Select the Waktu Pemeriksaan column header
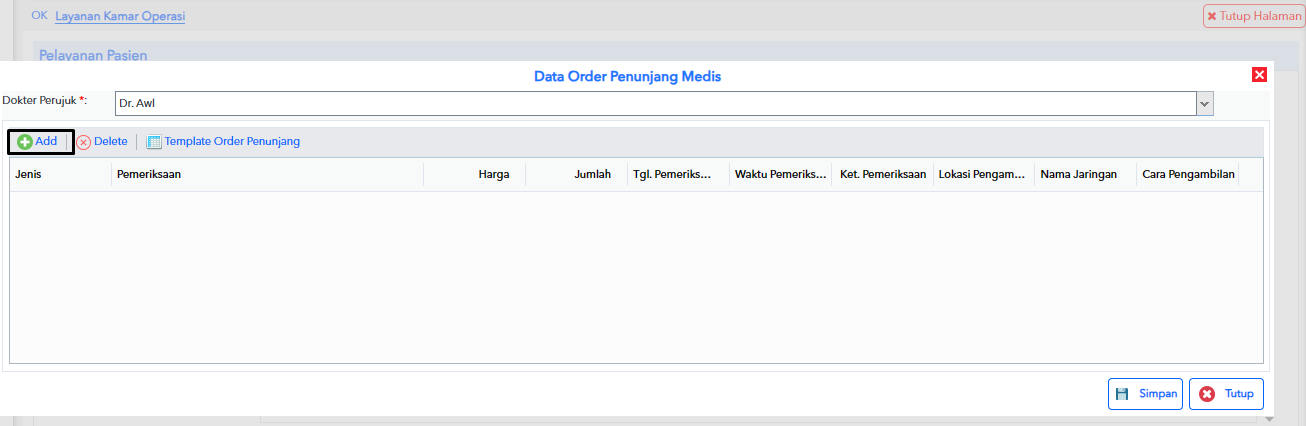The height and width of the screenshot is (426, 1306). tap(780, 174)
